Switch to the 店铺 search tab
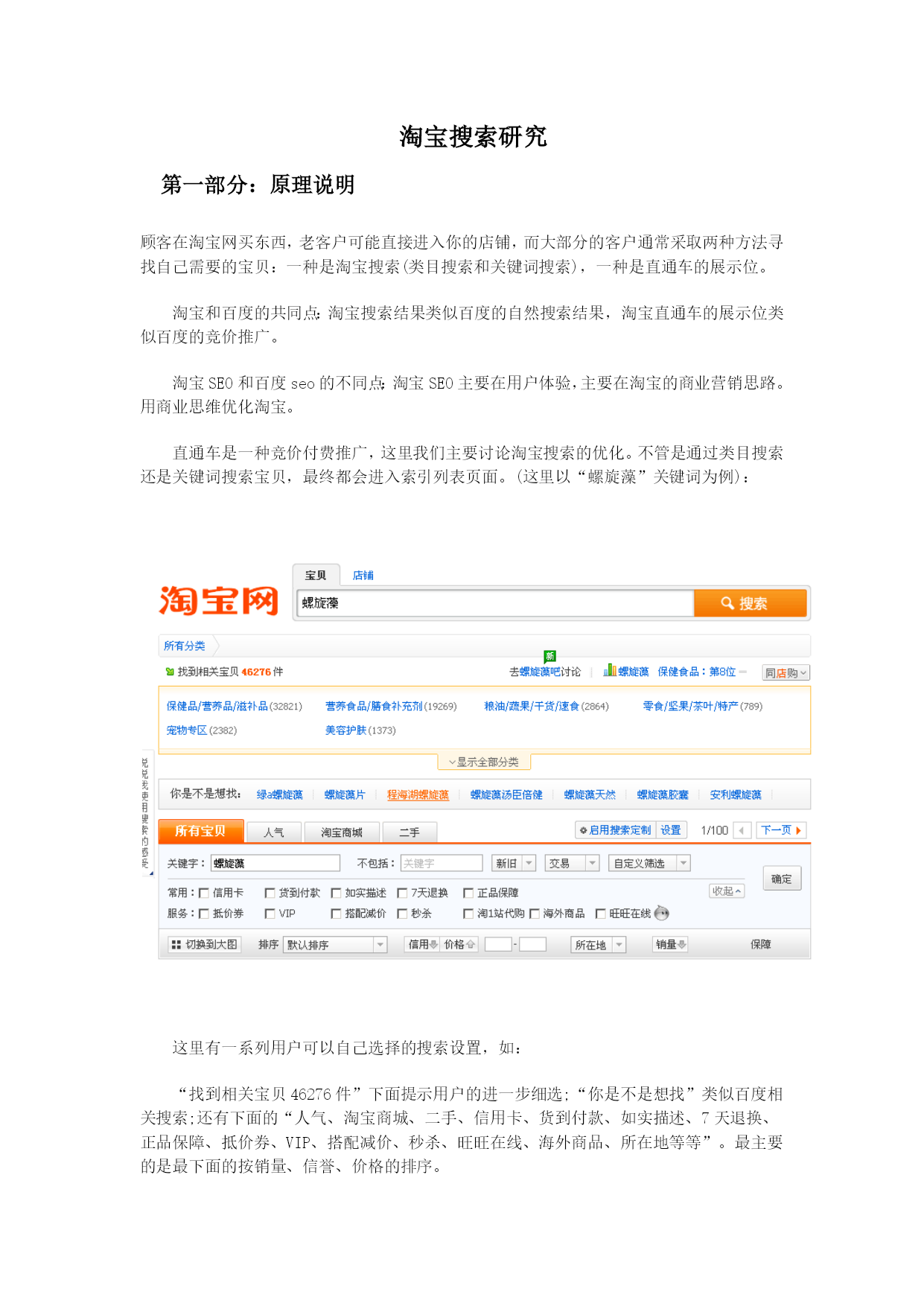The width and height of the screenshot is (924, 1306). (363, 575)
